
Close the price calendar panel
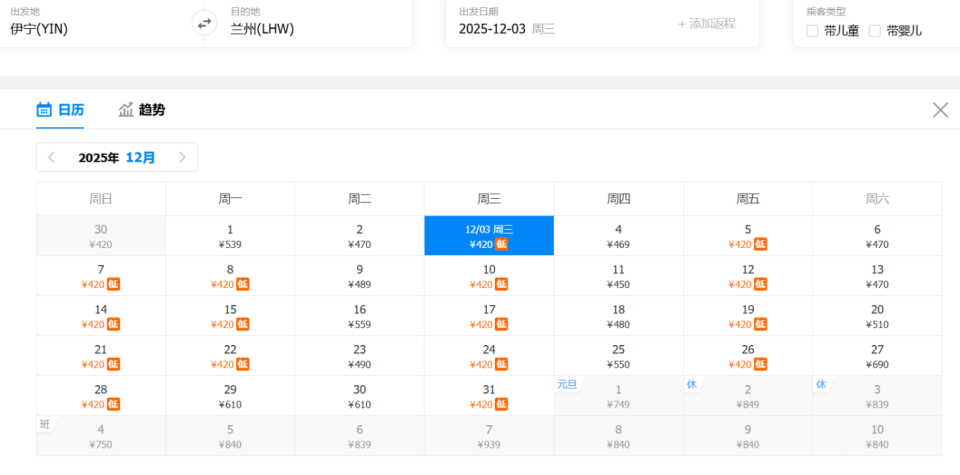[x=940, y=110]
